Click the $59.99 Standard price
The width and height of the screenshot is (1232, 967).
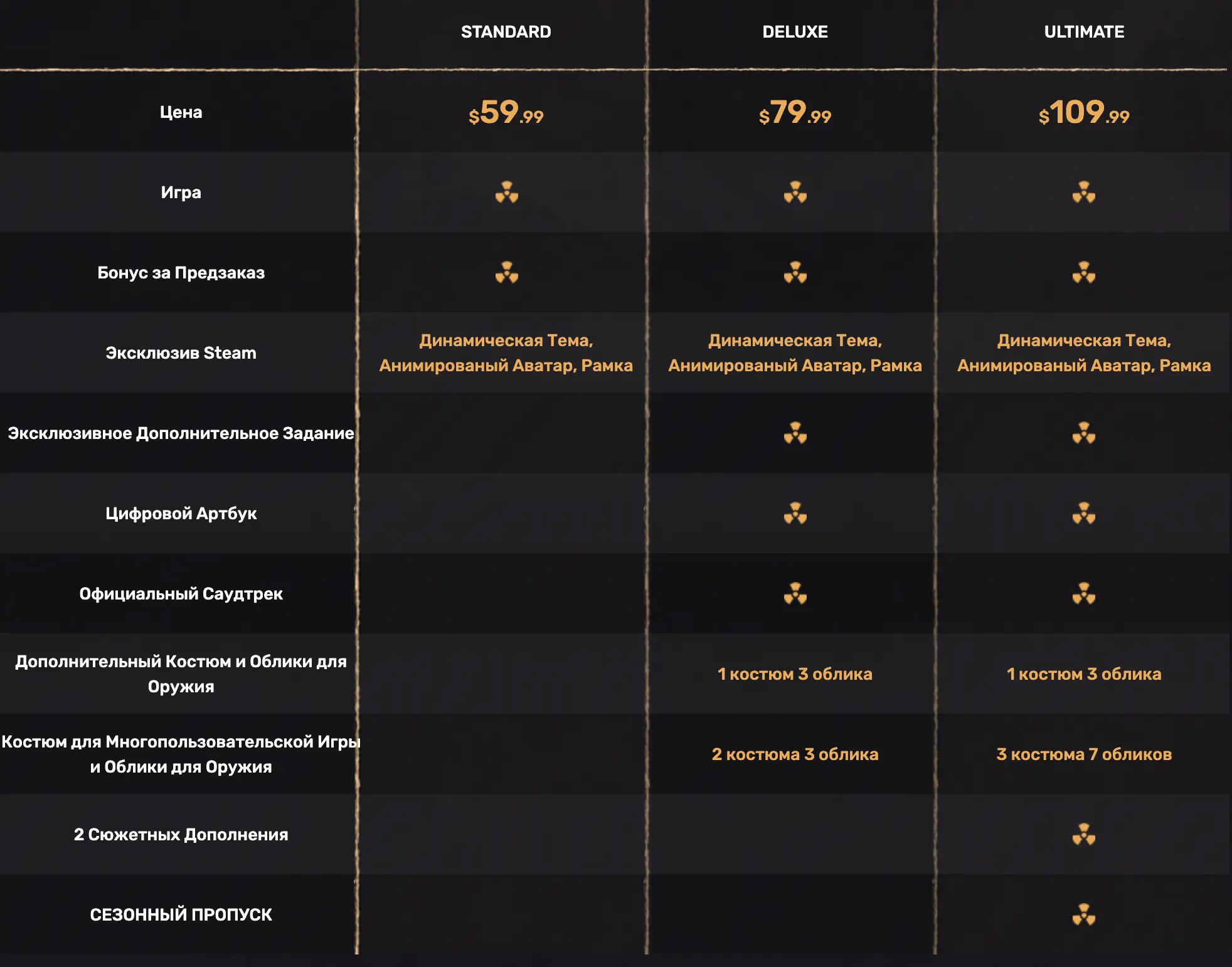tap(506, 113)
